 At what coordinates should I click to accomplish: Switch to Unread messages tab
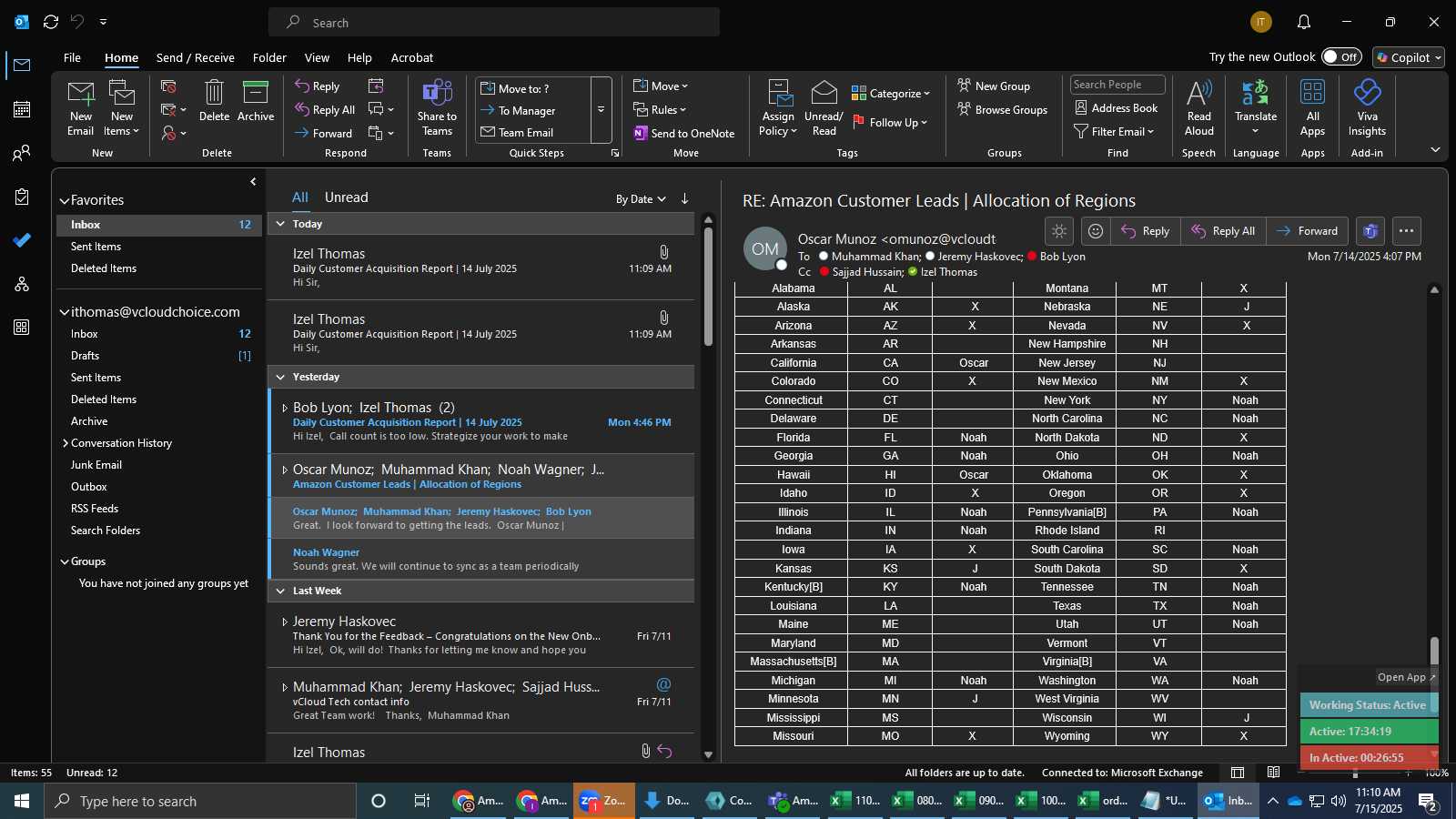347,197
